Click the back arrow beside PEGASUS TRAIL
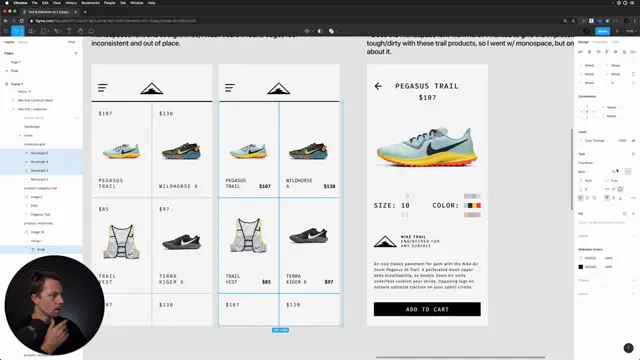This screenshot has width=640, height=360. coord(378,86)
